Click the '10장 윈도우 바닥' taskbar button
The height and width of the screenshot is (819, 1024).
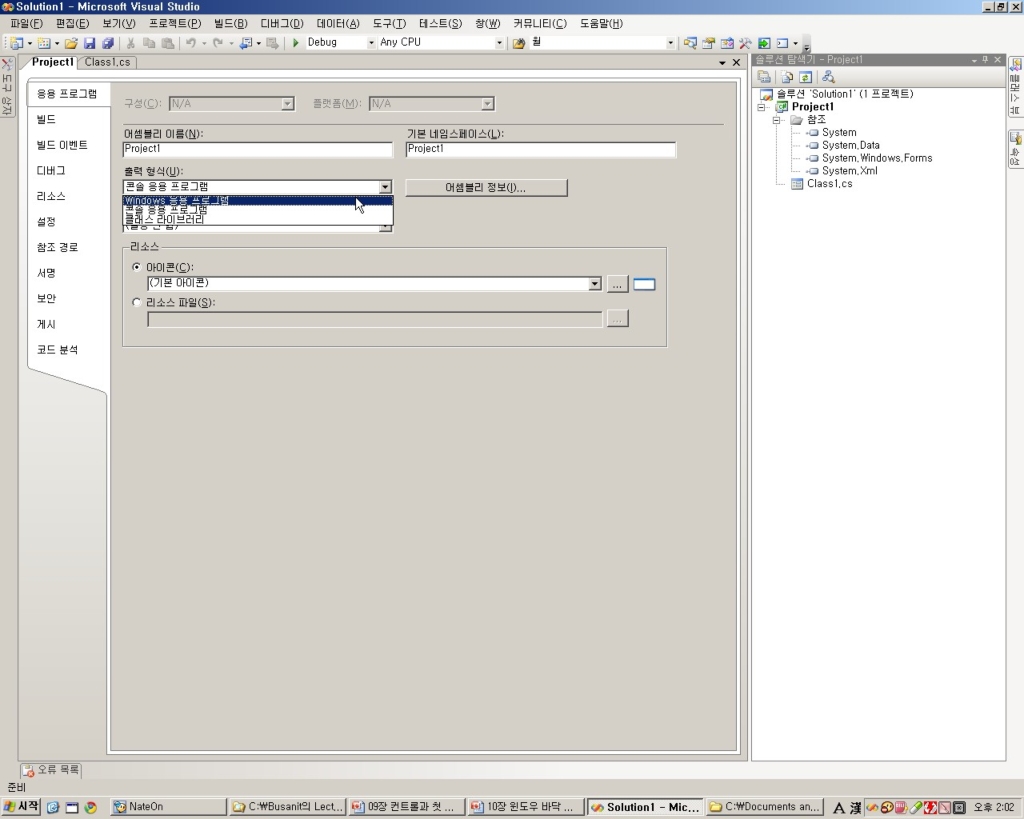(524, 807)
